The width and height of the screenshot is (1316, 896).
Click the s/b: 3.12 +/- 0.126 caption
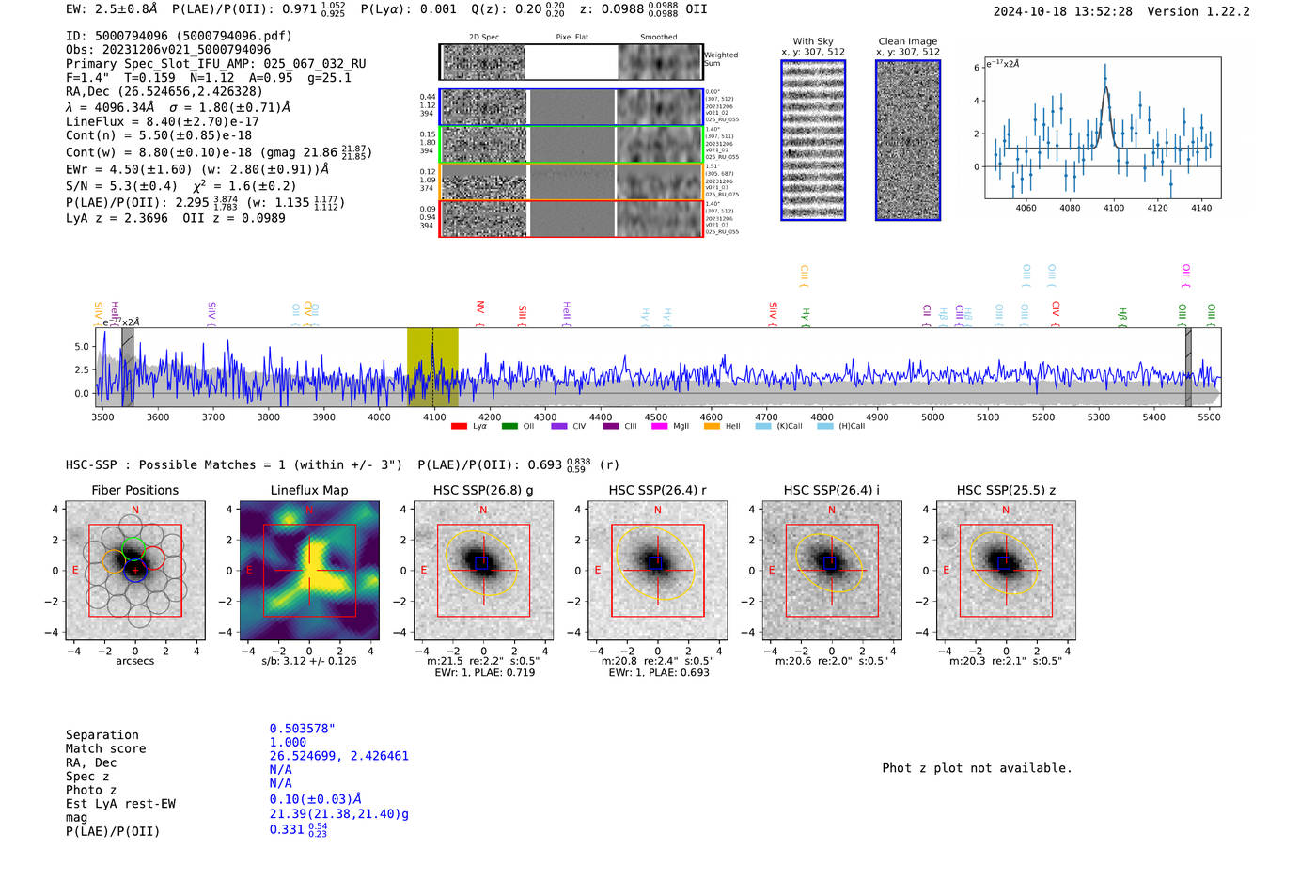[309, 661]
